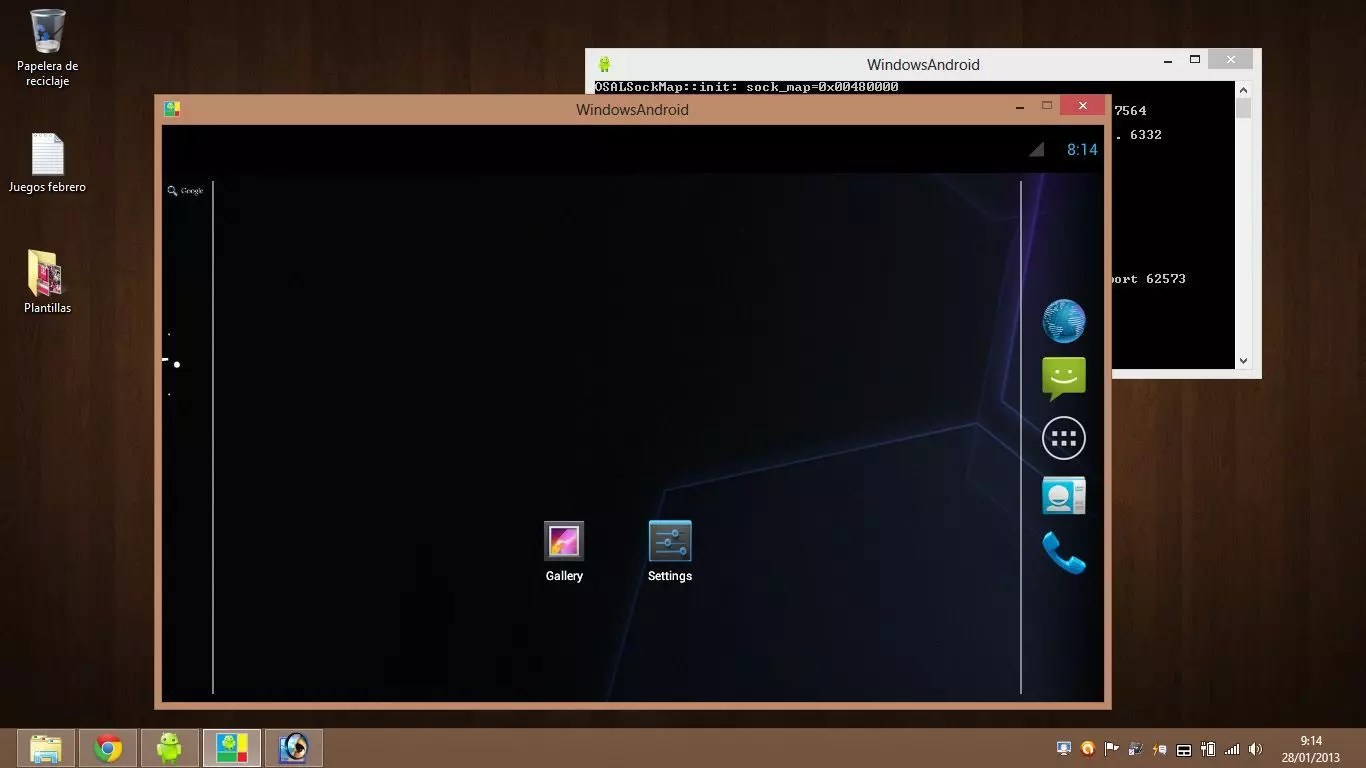Open File Explorer from the taskbar
This screenshot has height=768, width=1366.
(x=45, y=747)
